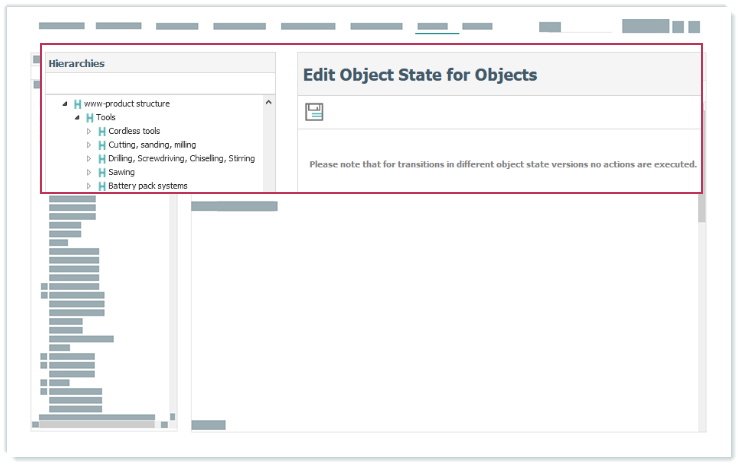Click the hierarchy icon beside Sawing
Screen dimensions: 741x467
click(101, 173)
